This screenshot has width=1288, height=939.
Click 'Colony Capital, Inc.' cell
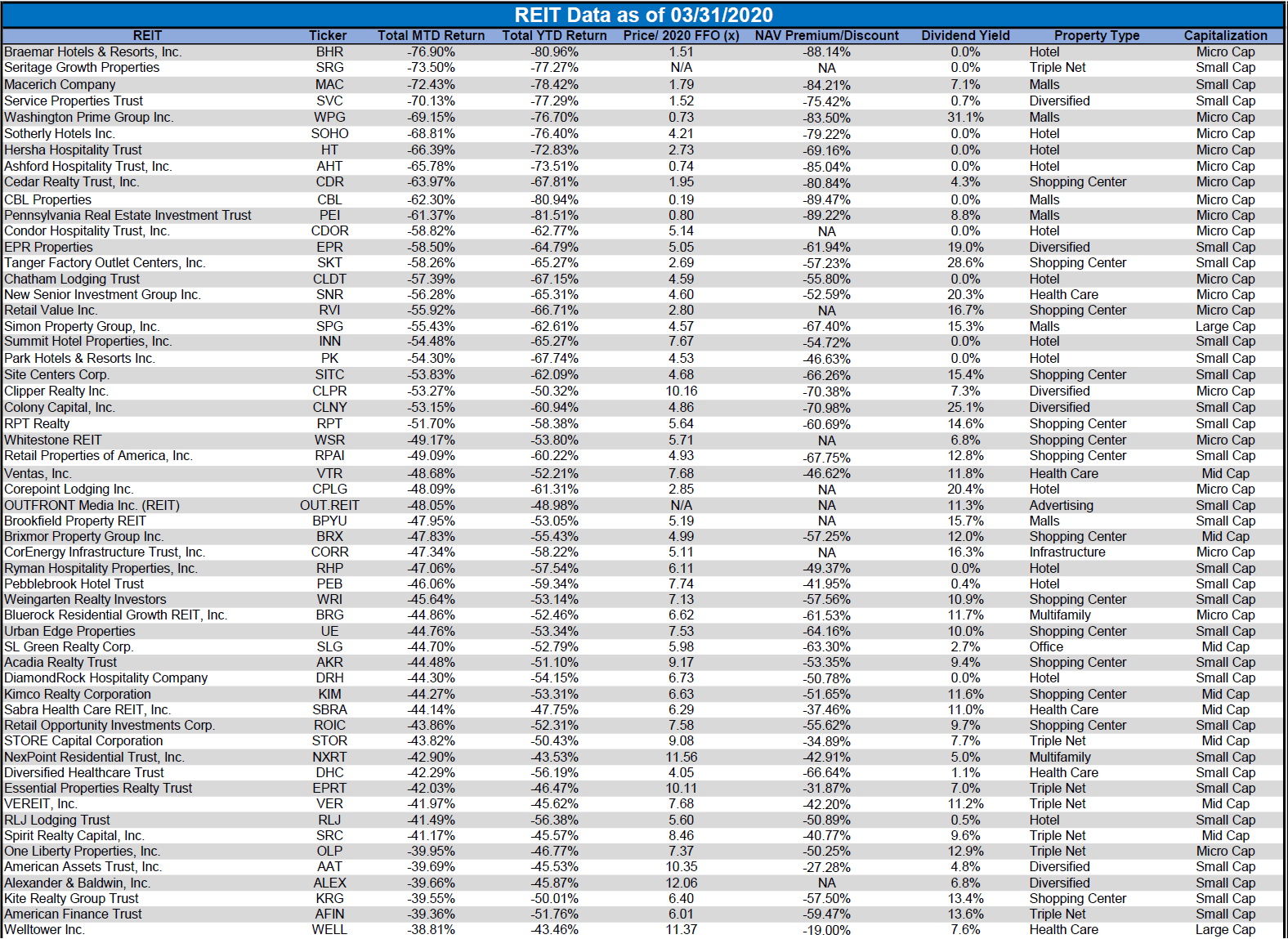click(x=59, y=408)
